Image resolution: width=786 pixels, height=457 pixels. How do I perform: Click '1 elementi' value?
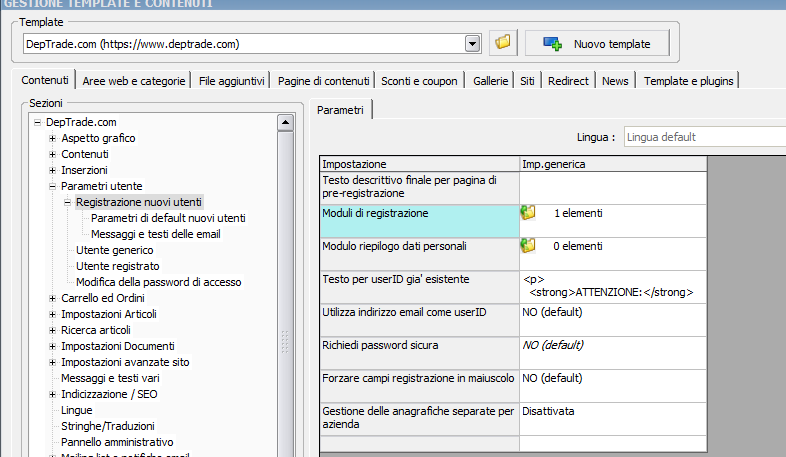click(x=578, y=213)
